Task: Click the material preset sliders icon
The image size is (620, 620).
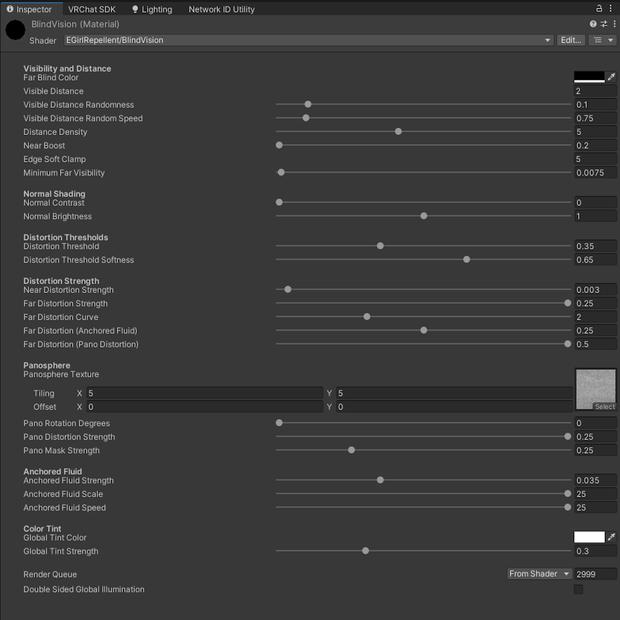Action: 604,24
